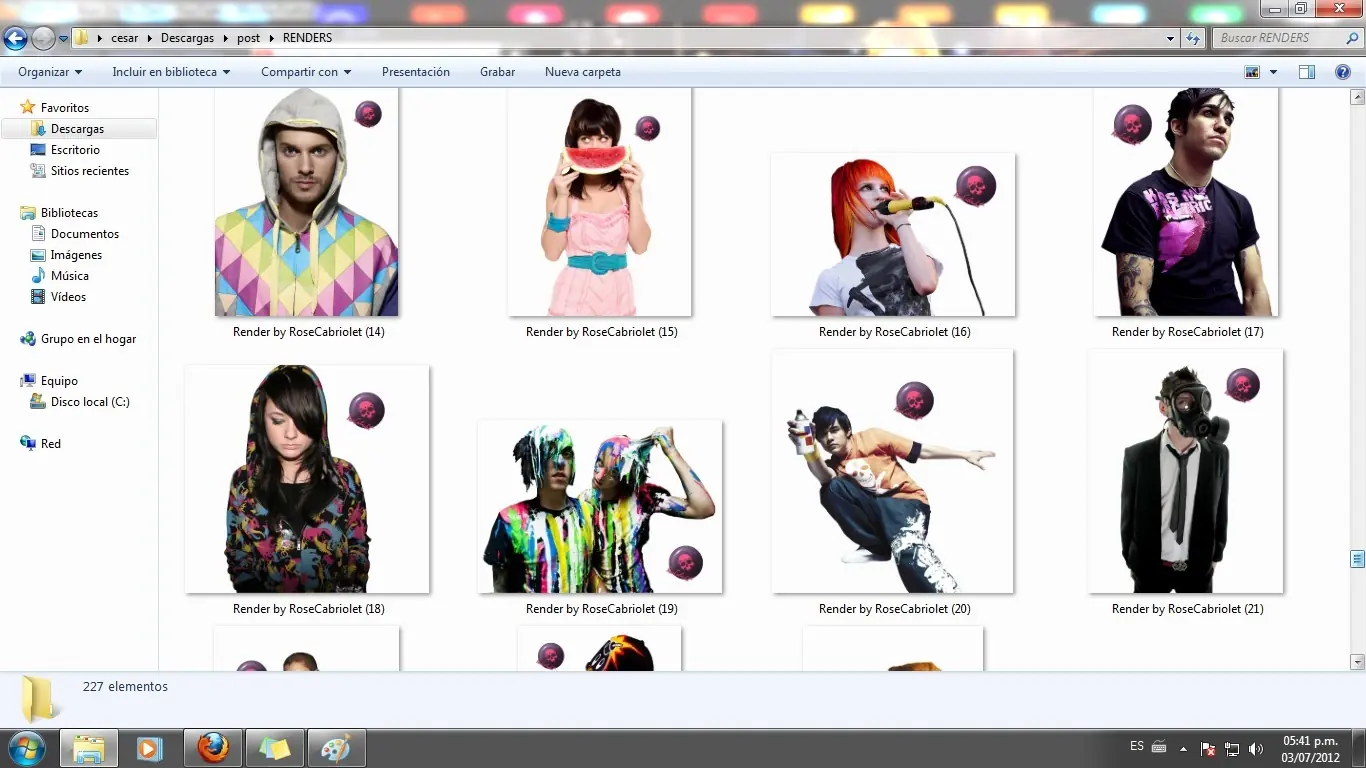Expand the arrow before cesar in address bar

point(101,38)
